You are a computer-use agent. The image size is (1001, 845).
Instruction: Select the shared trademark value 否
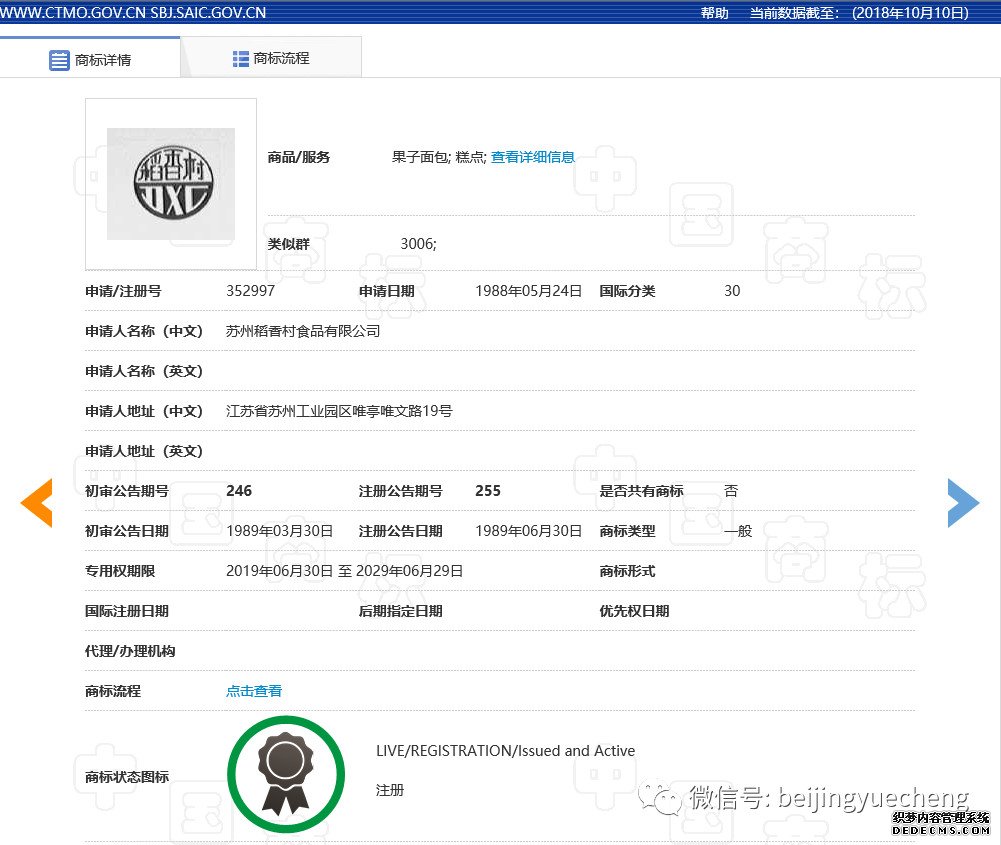(x=731, y=491)
